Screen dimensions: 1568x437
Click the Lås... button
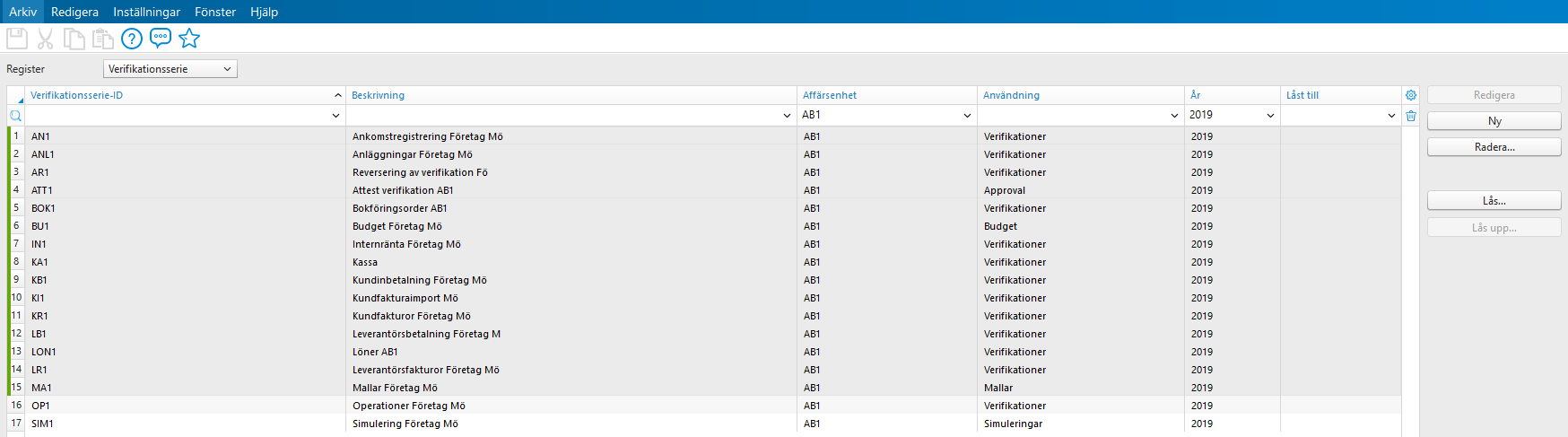point(1494,201)
